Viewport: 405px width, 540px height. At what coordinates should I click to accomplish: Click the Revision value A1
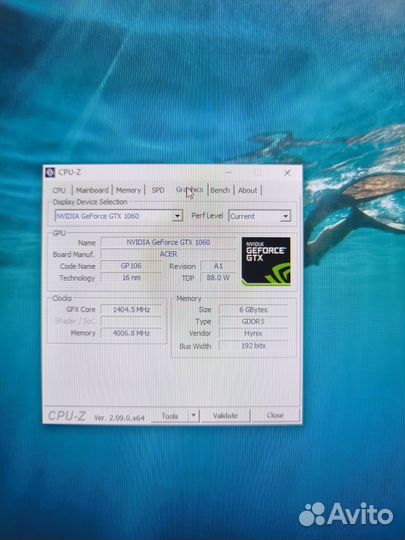pos(218,266)
